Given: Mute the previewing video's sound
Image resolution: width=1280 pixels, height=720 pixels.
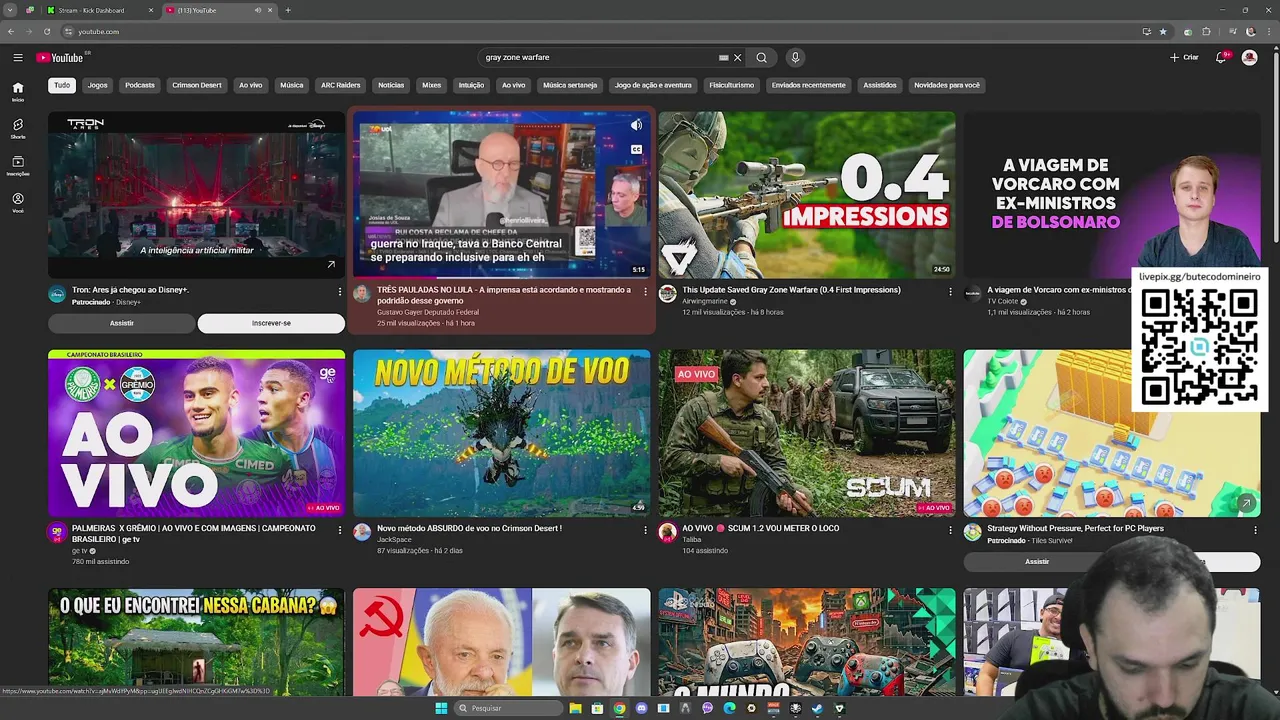Looking at the screenshot, I should [636, 125].
